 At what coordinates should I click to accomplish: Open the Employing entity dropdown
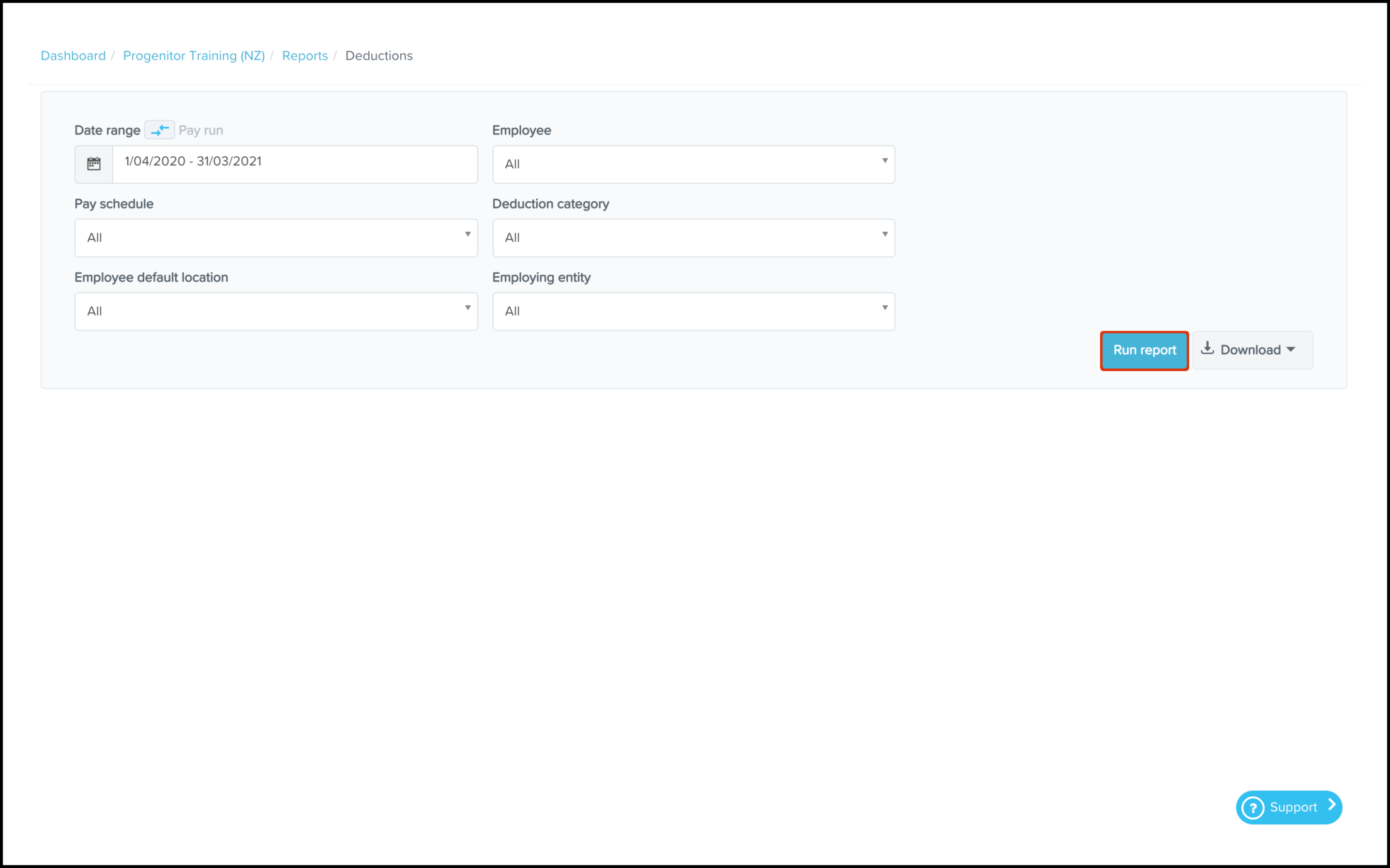pos(693,311)
